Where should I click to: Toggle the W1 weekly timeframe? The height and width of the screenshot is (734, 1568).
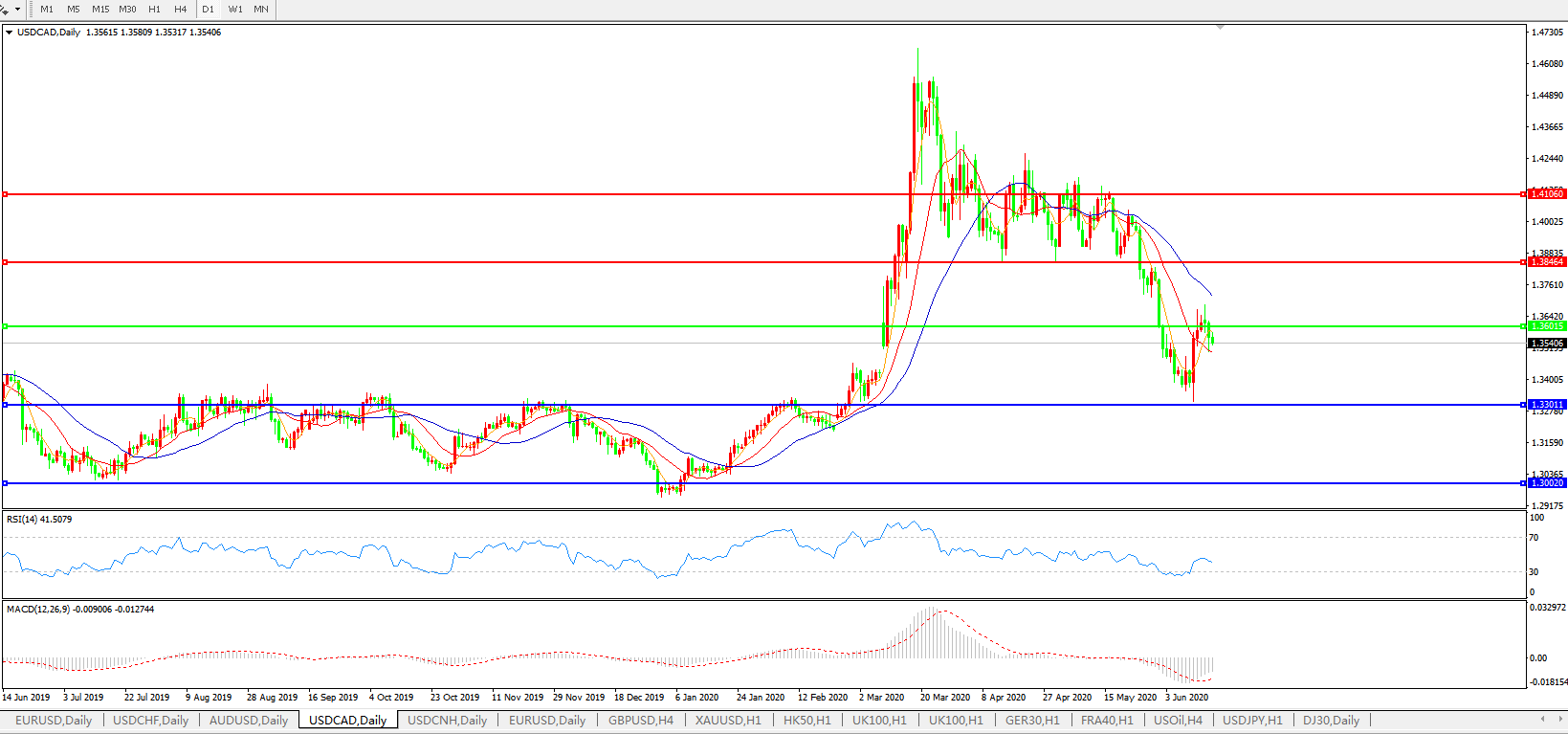point(235,9)
